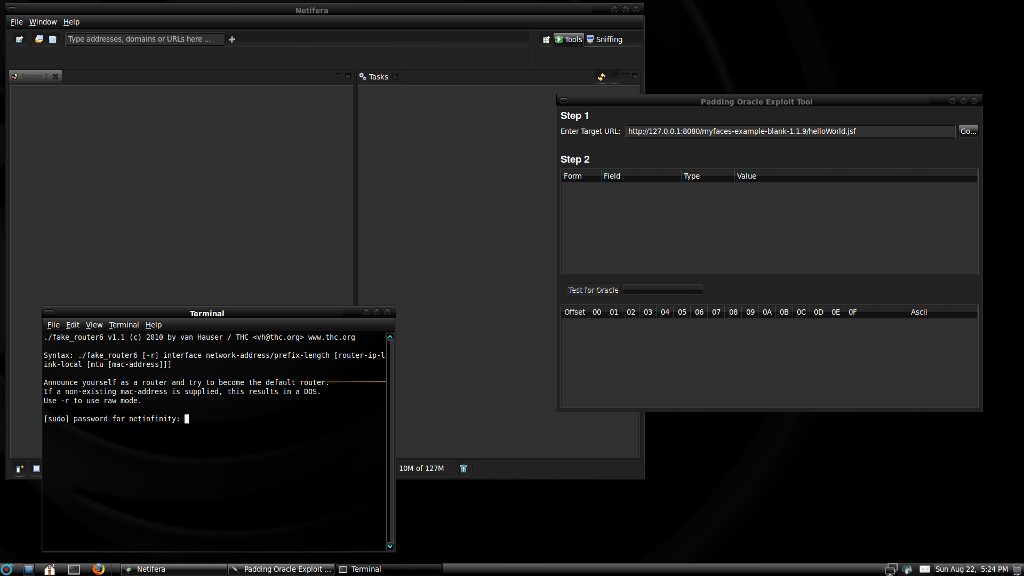The height and width of the screenshot is (576, 1024).
Task: Click inside the Enter Target URL field
Action: tap(800, 130)
